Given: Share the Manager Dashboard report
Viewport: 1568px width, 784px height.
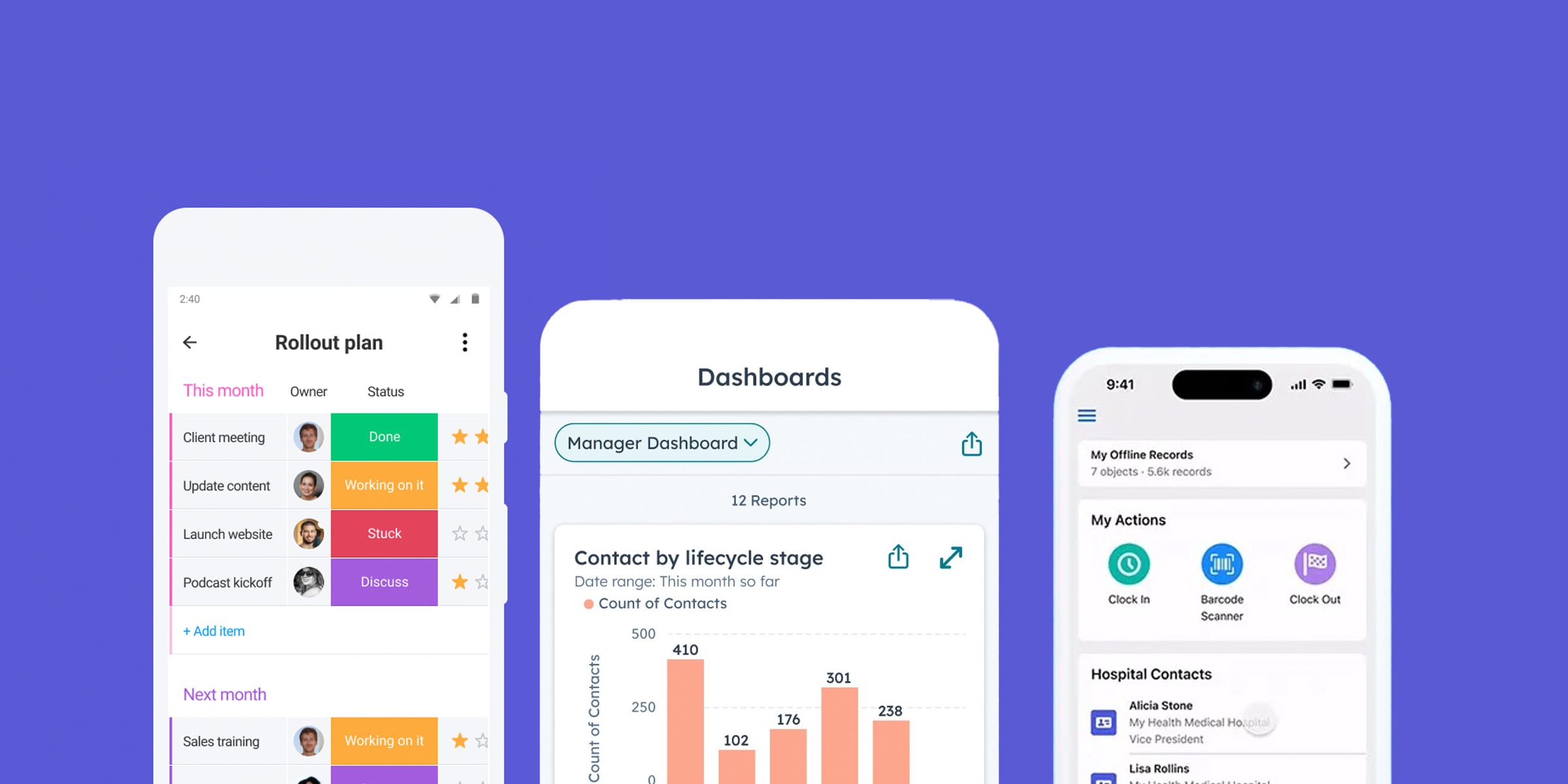Looking at the screenshot, I should (x=969, y=443).
